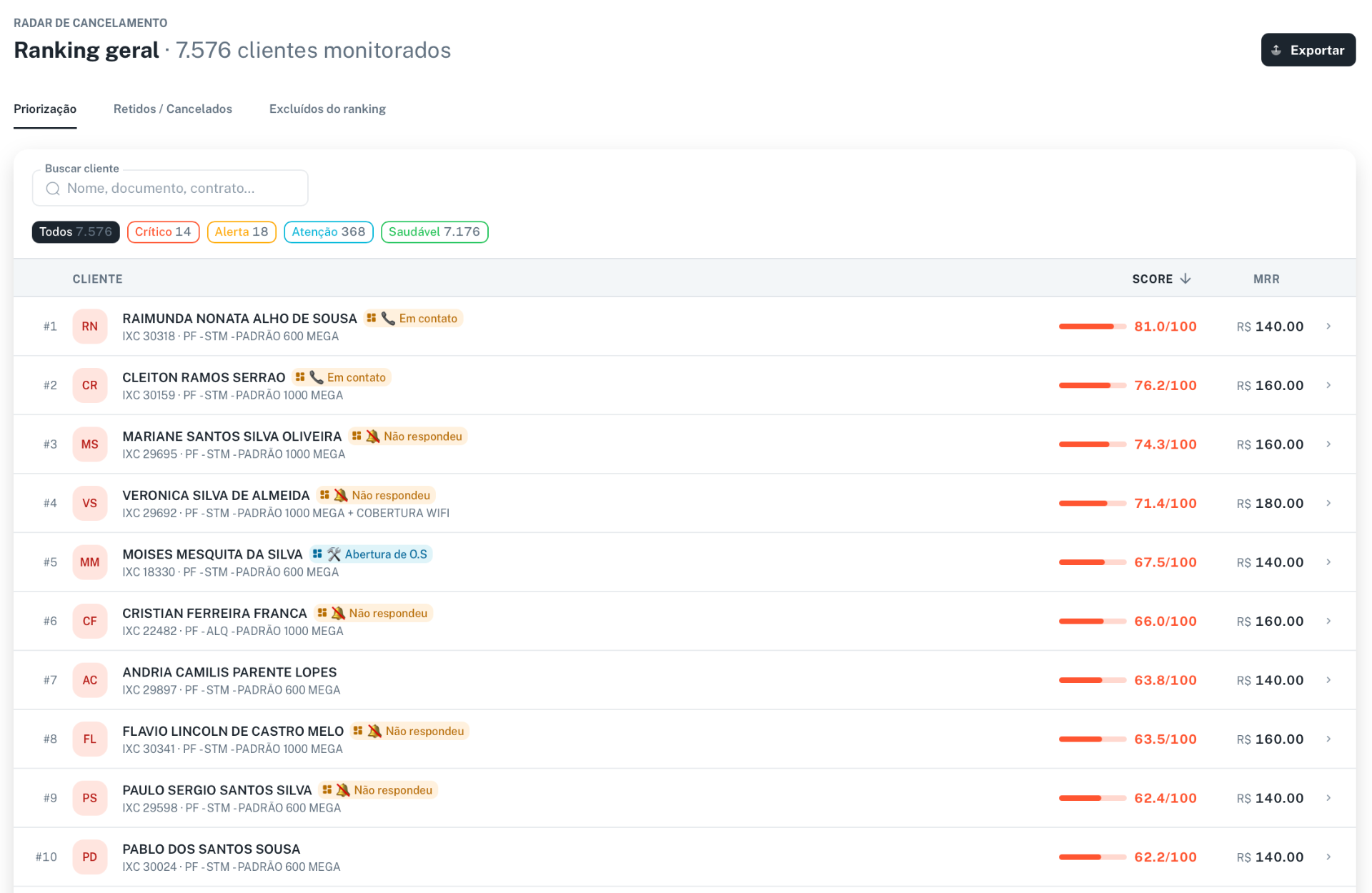Image resolution: width=1372 pixels, height=893 pixels.
Task: Switch to the Excluídos do ranking tab
Action: click(327, 109)
